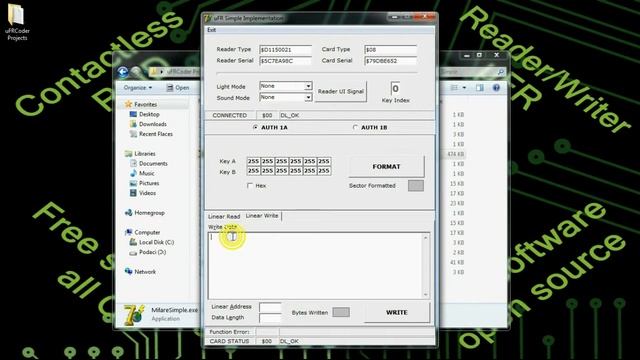This screenshot has width=640, height=360.
Task: Open the uFRCoder Projects desktop folder
Action: (17, 22)
